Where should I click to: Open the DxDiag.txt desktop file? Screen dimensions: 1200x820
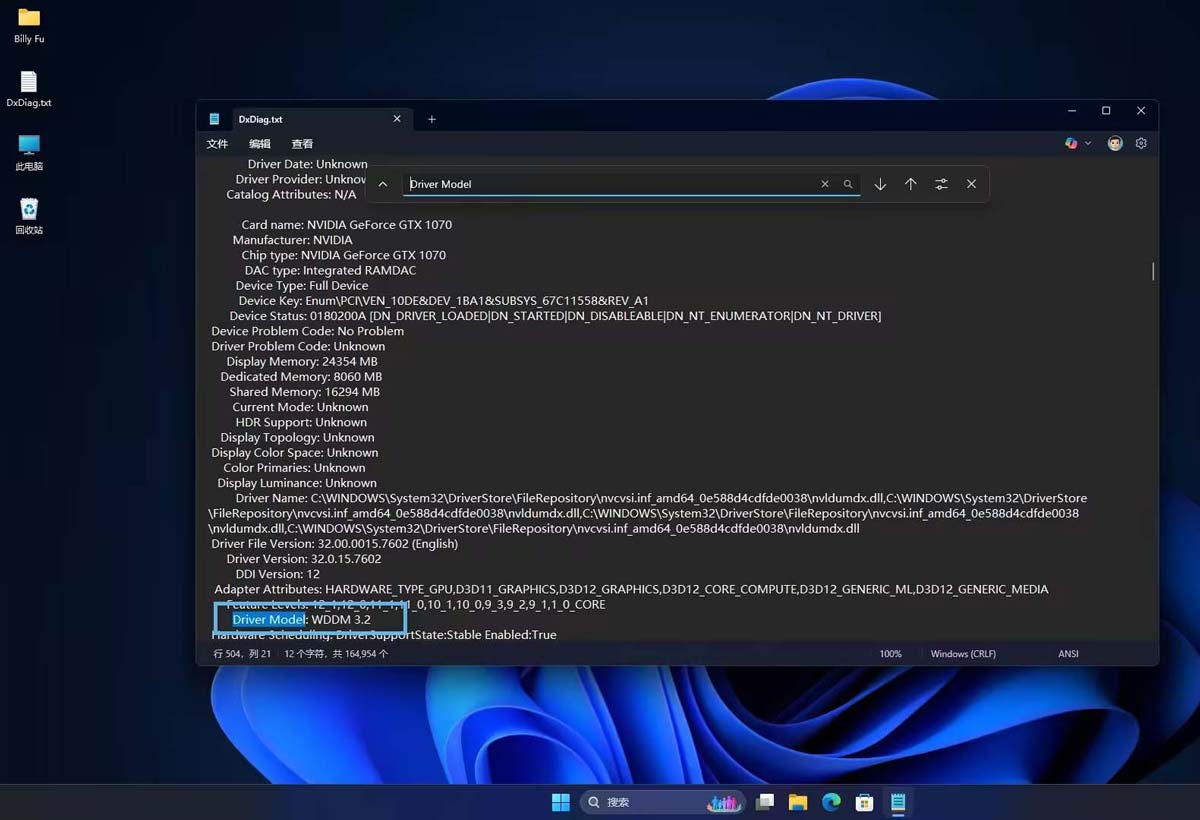(x=29, y=89)
